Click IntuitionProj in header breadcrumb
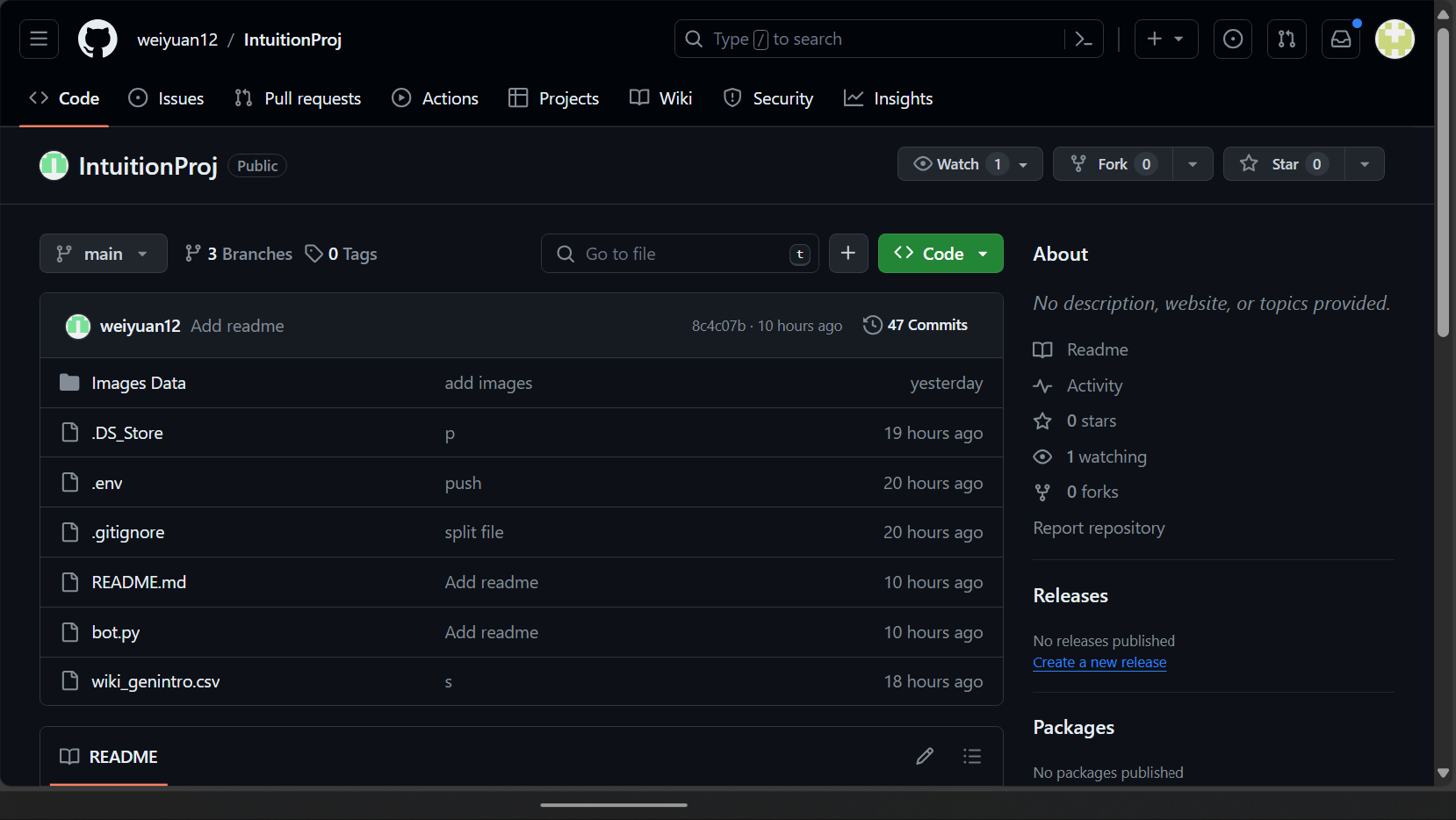Viewport: 1456px width, 820px height. point(292,40)
